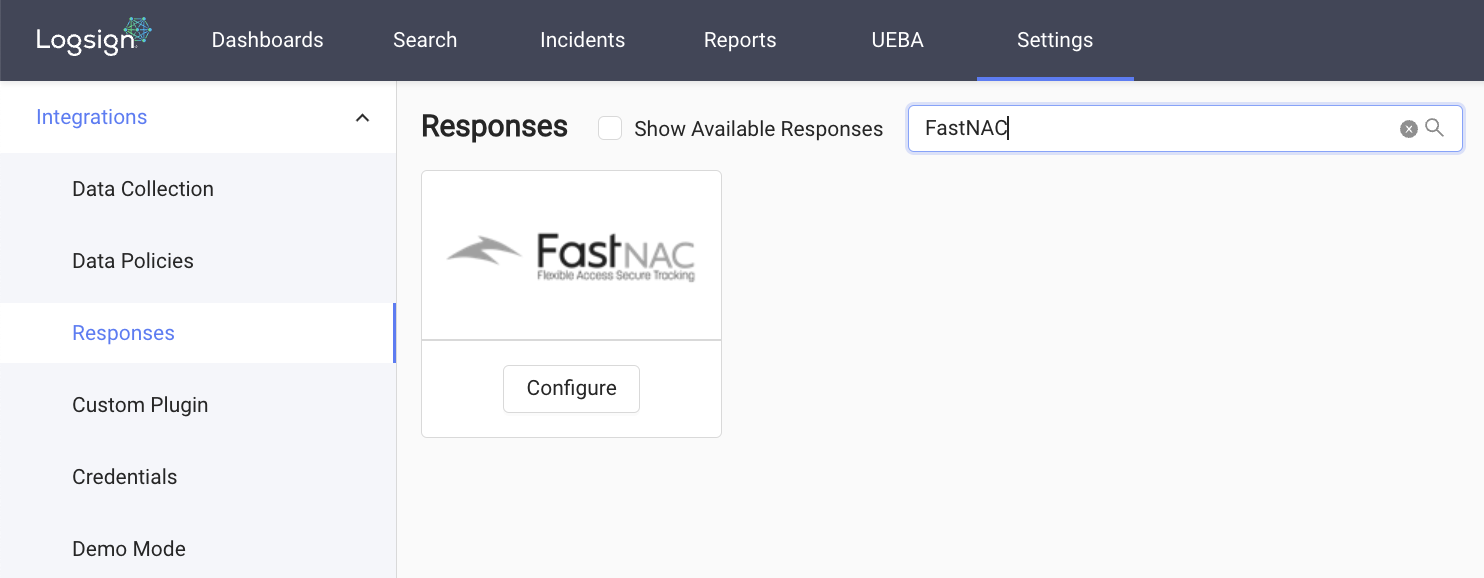Enable the Show Available Responses checkbox
This screenshot has height=578, width=1484.
(610, 128)
